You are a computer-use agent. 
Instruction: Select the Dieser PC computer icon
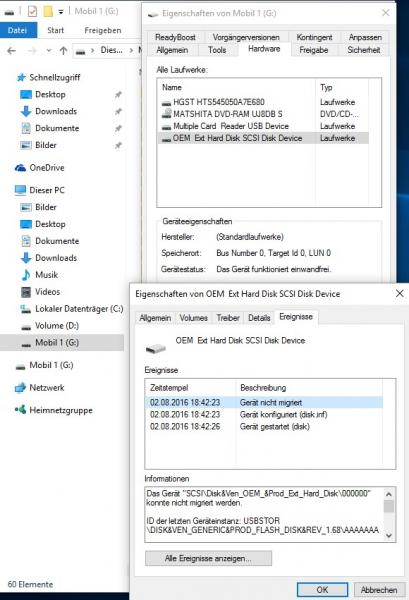[20, 190]
